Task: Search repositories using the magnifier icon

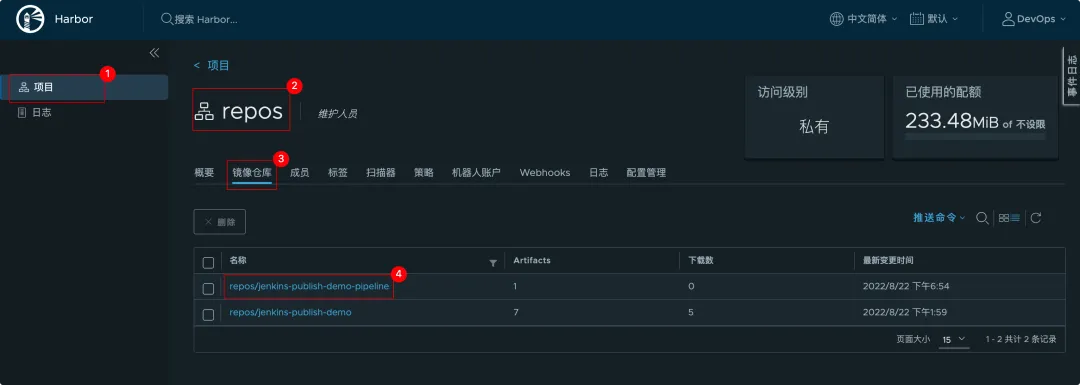Action: click(x=983, y=218)
